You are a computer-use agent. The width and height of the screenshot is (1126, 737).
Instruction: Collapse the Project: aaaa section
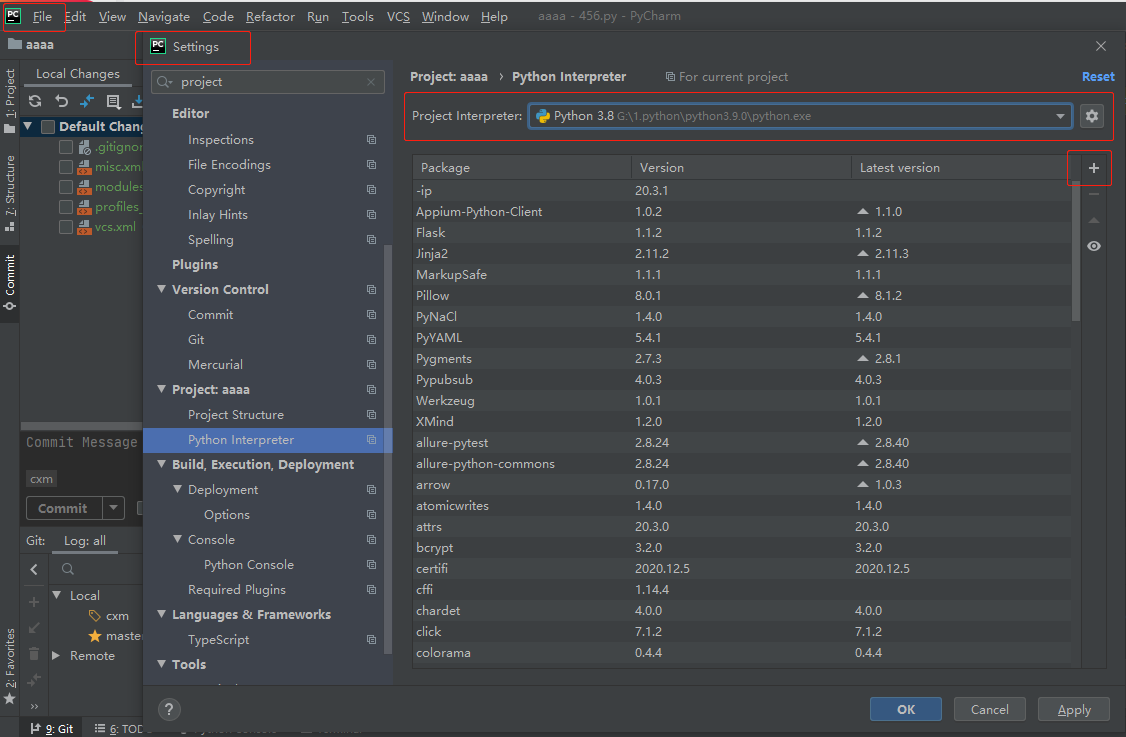162,389
